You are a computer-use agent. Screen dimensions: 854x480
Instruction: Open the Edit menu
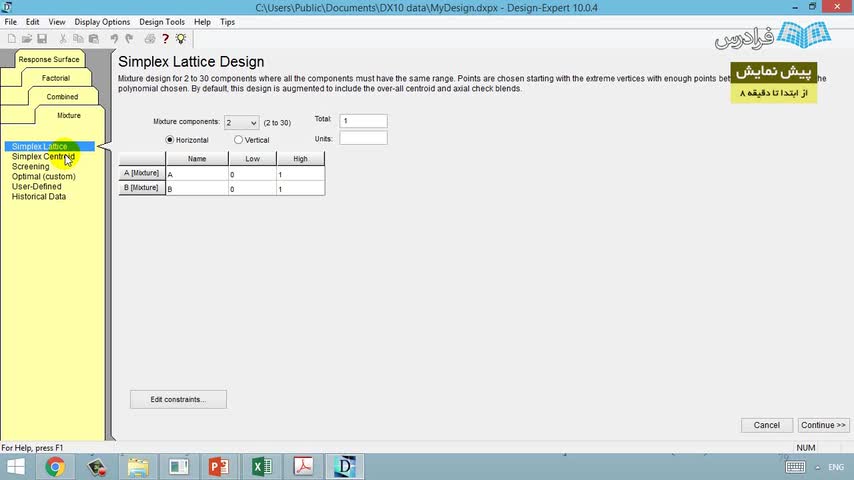[x=32, y=22]
